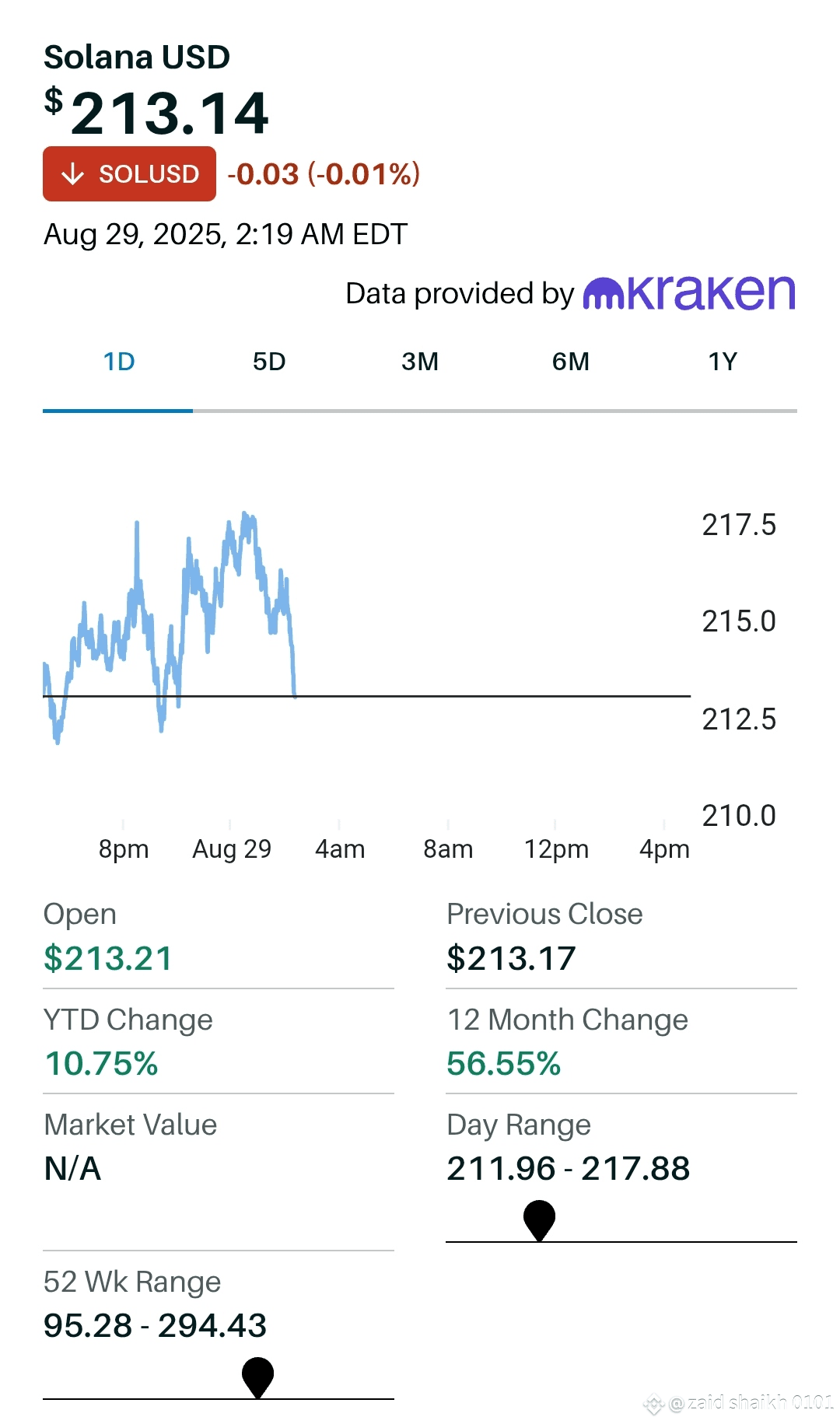Switch to the 5D chart tab
This screenshot has width=840, height=1424.
(269, 362)
